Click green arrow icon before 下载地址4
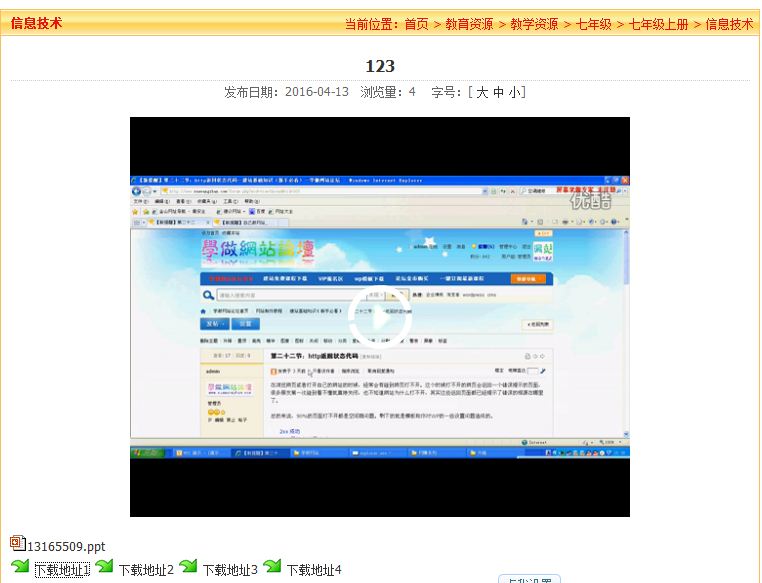This screenshot has height=583, width=762. (272, 567)
